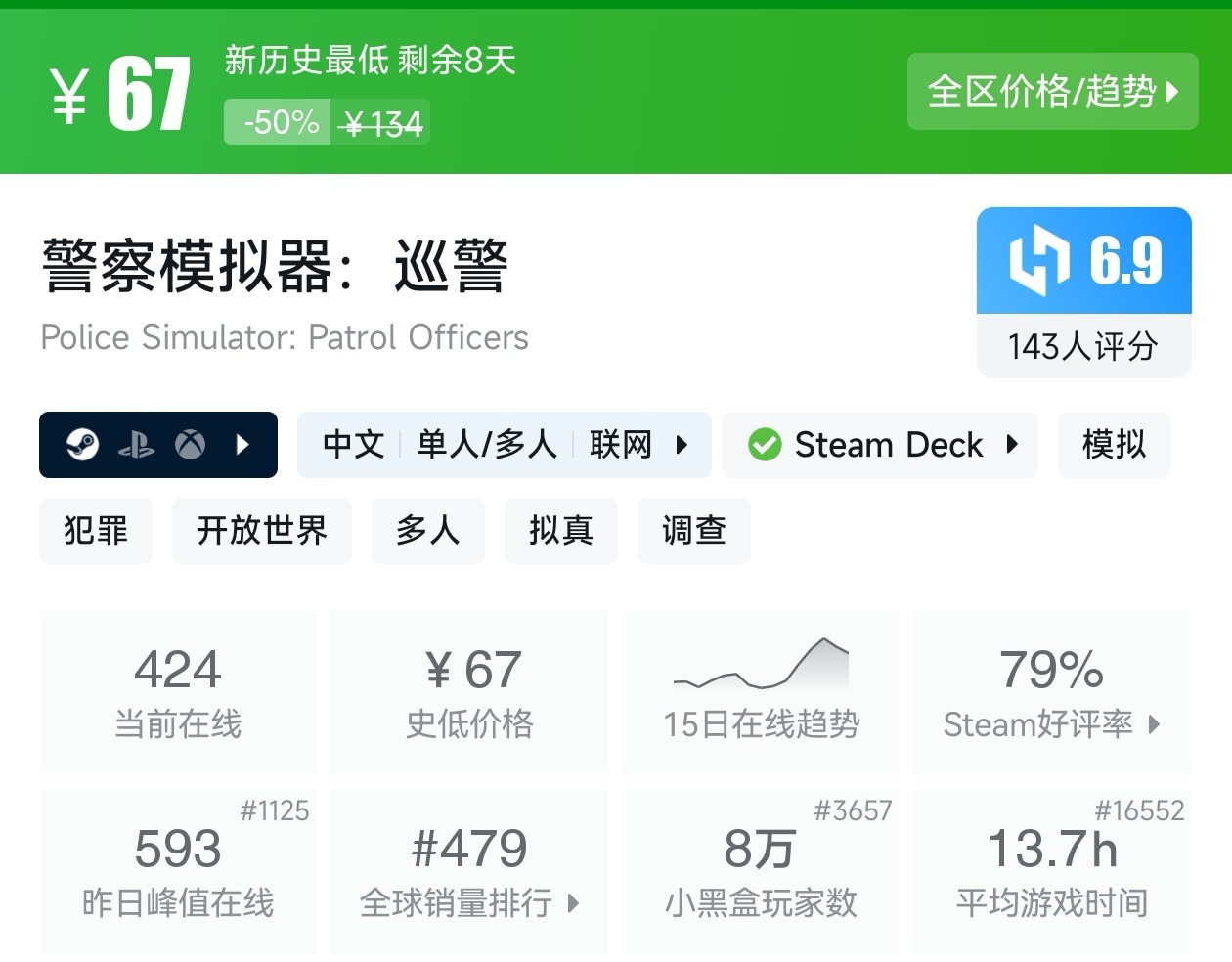Click the Police Simulator: Patrol Officers subtitle

[285, 337]
